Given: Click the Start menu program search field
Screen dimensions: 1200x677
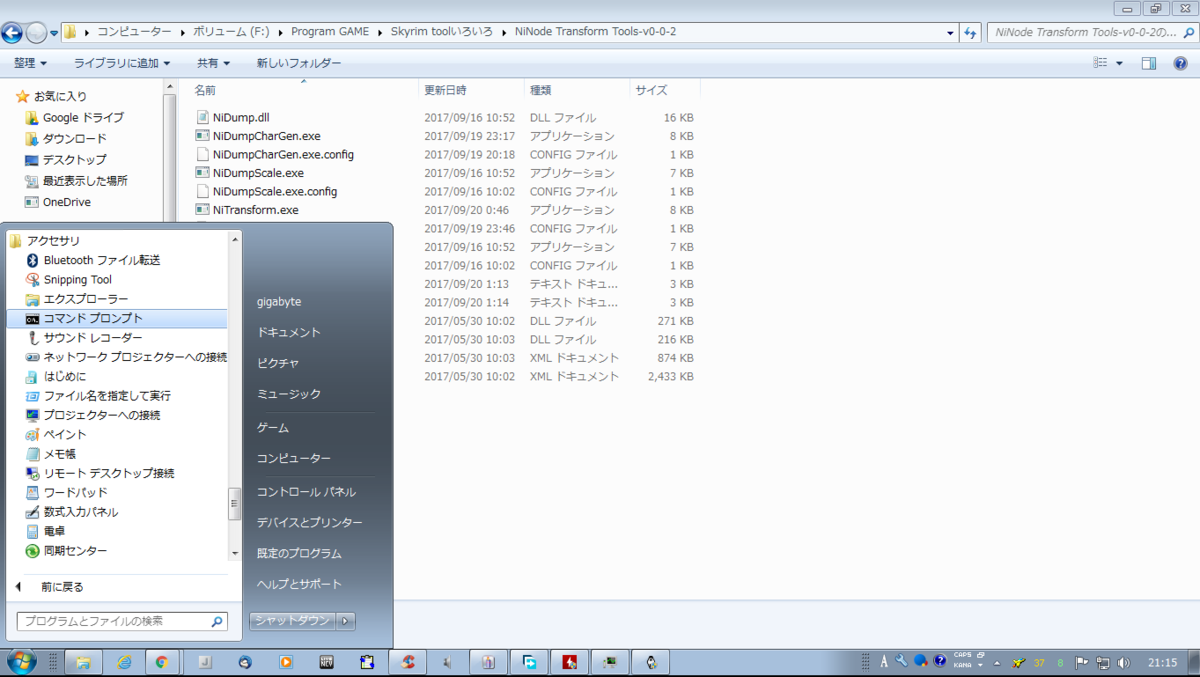Looking at the screenshot, I should pos(122,621).
